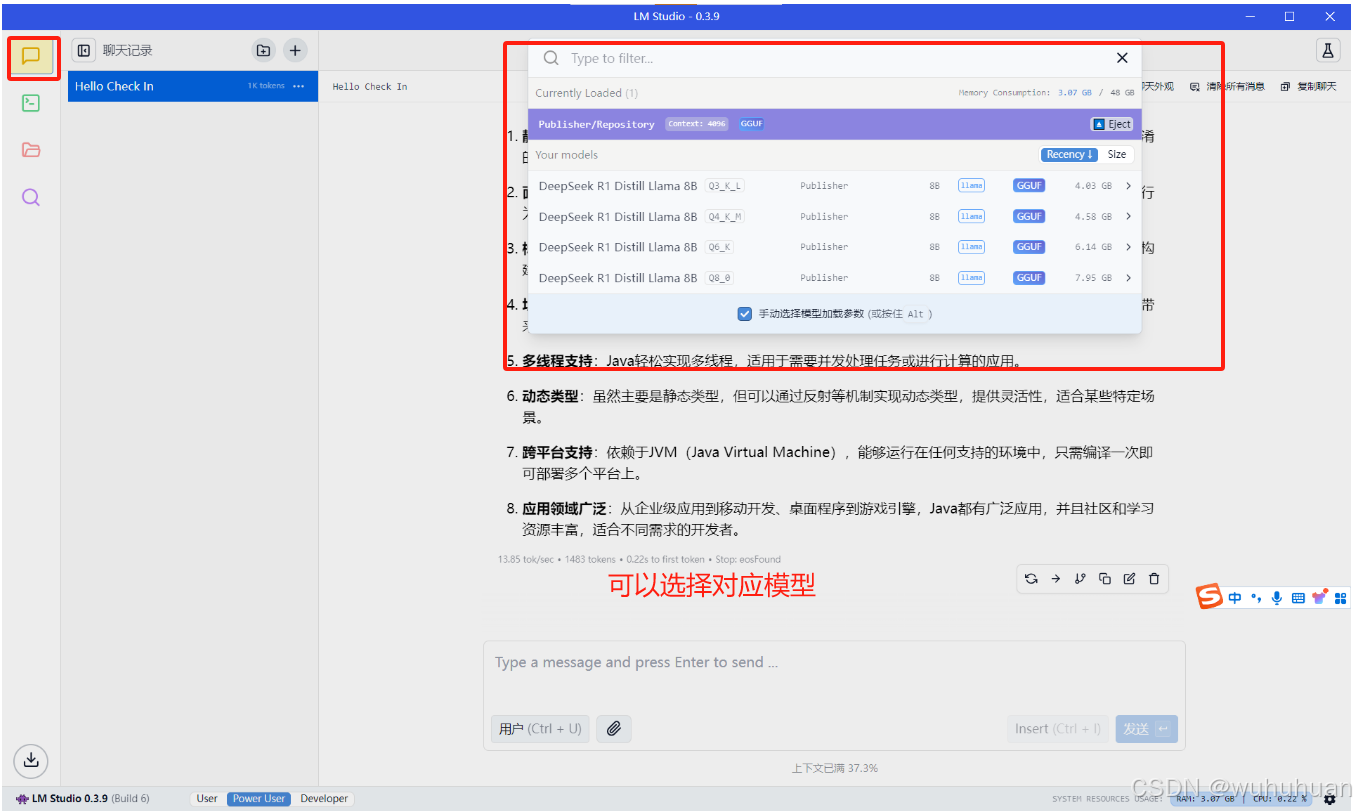Open app settings gear icon

pyautogui.click(x=1330, y=799)
